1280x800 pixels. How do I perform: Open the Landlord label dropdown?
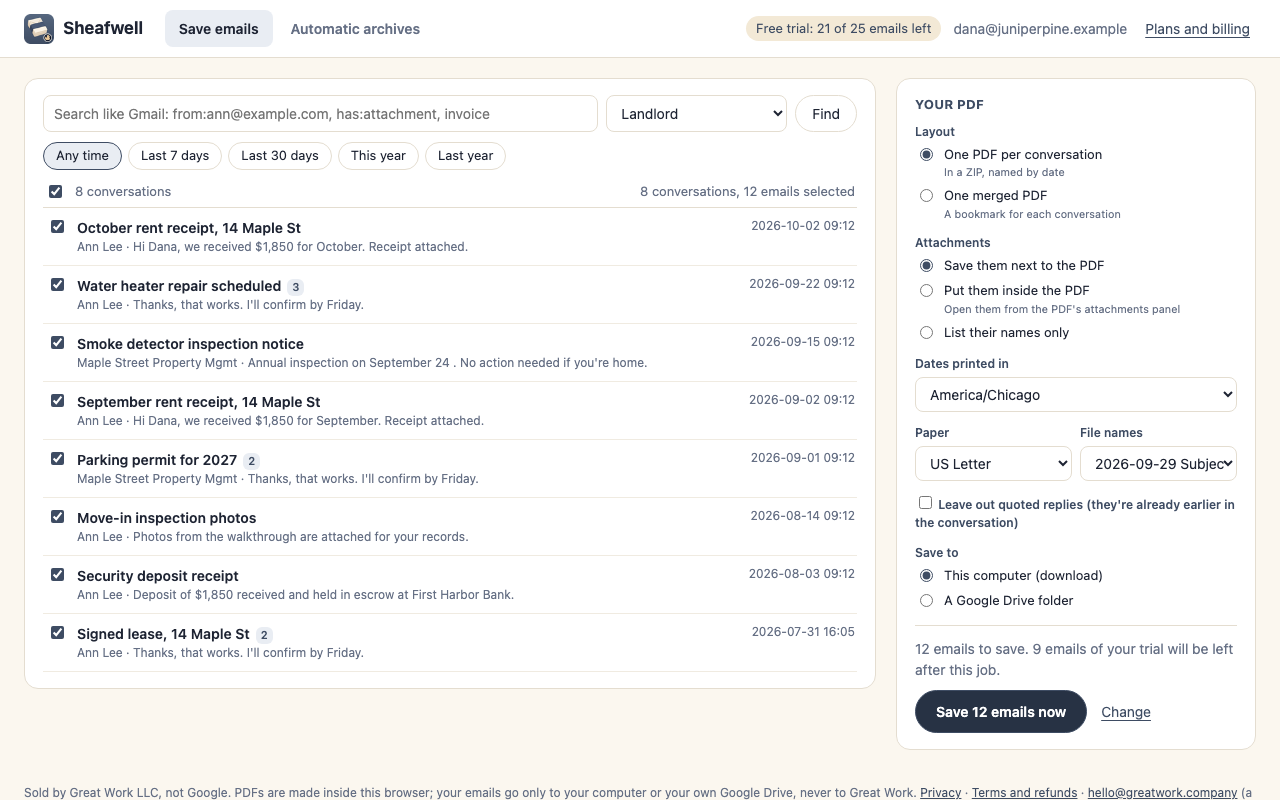697,114
